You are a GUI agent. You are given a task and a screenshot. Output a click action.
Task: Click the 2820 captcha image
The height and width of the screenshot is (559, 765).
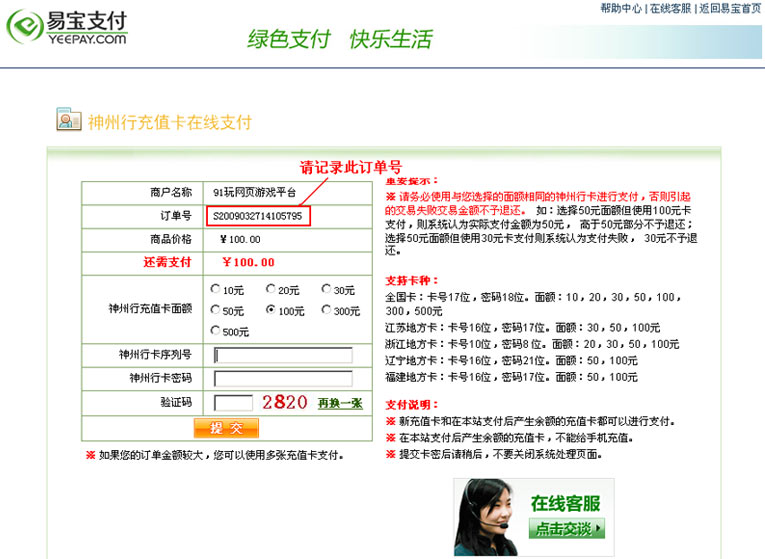click(284, 402)
